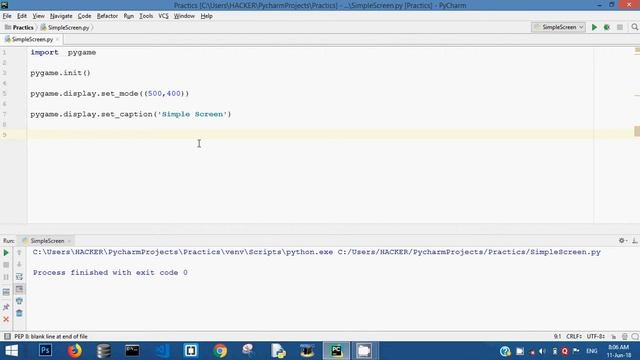Toggle the file read-only lock icon
Image resolution: width=640 pixels, height=360 pixels.
tap(613, 336)
